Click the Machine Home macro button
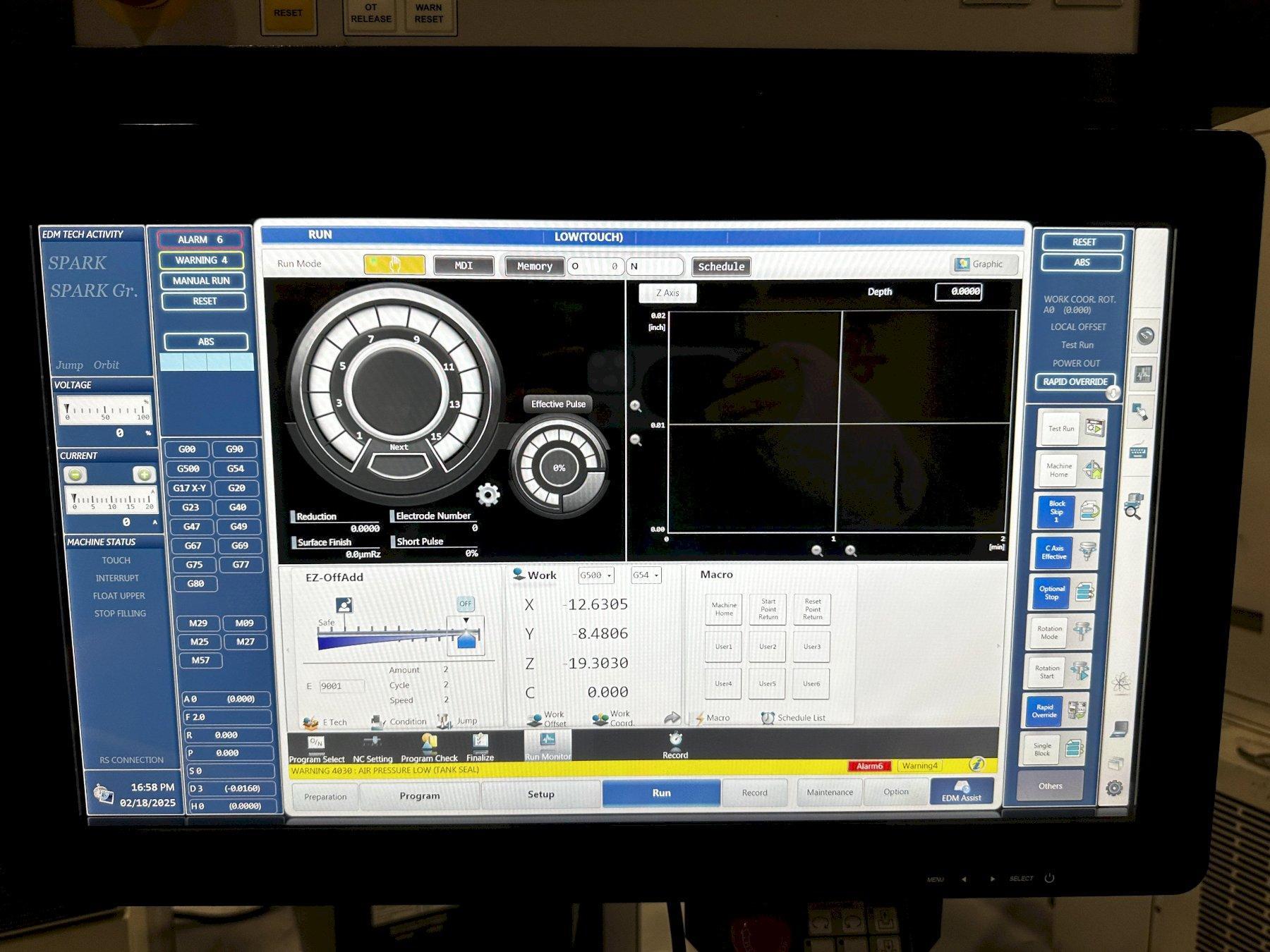Image resolution: width=1270 pixels, height=952 pixels. [x=723, y=609]
